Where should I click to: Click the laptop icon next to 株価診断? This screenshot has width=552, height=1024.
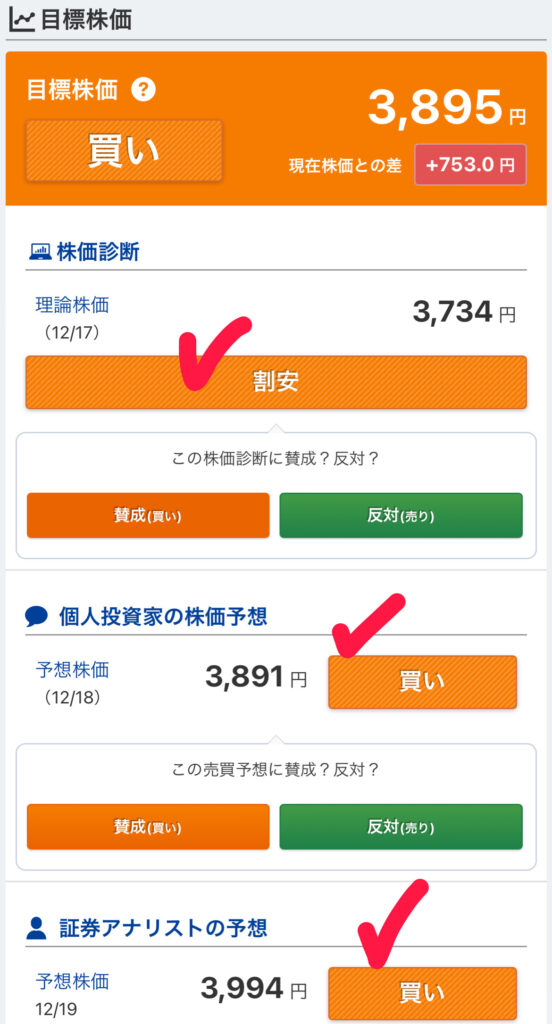(40, 251)
